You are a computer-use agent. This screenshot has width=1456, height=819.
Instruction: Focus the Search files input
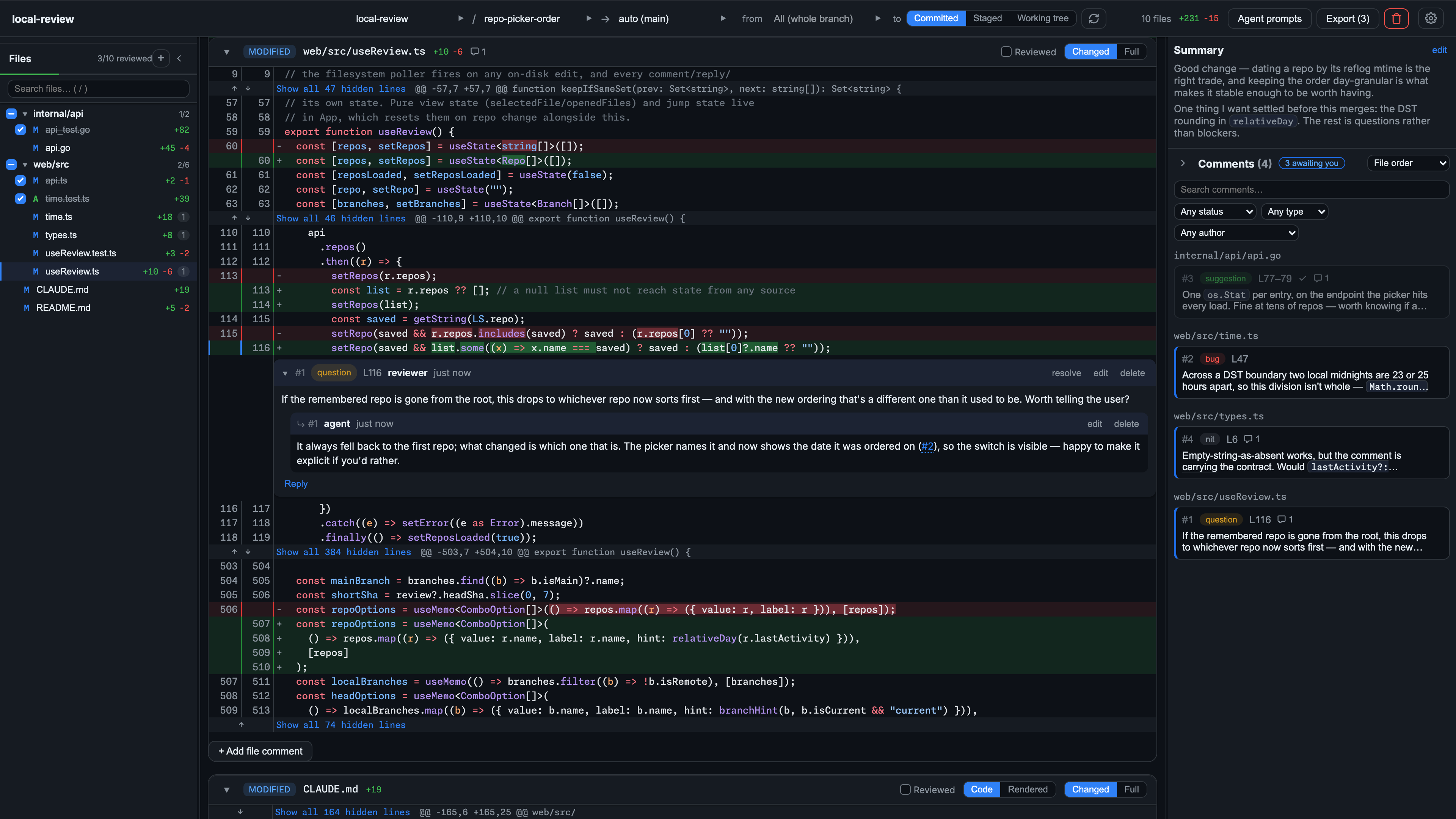pyautogui.click(x=98, y=89)
